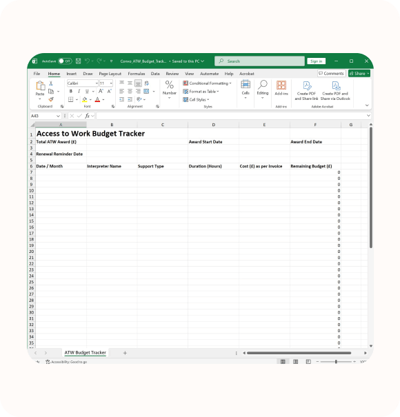Open the fill color dropdown arrow
Viewport: 400px width, 417px height.
tap(91, 99)
